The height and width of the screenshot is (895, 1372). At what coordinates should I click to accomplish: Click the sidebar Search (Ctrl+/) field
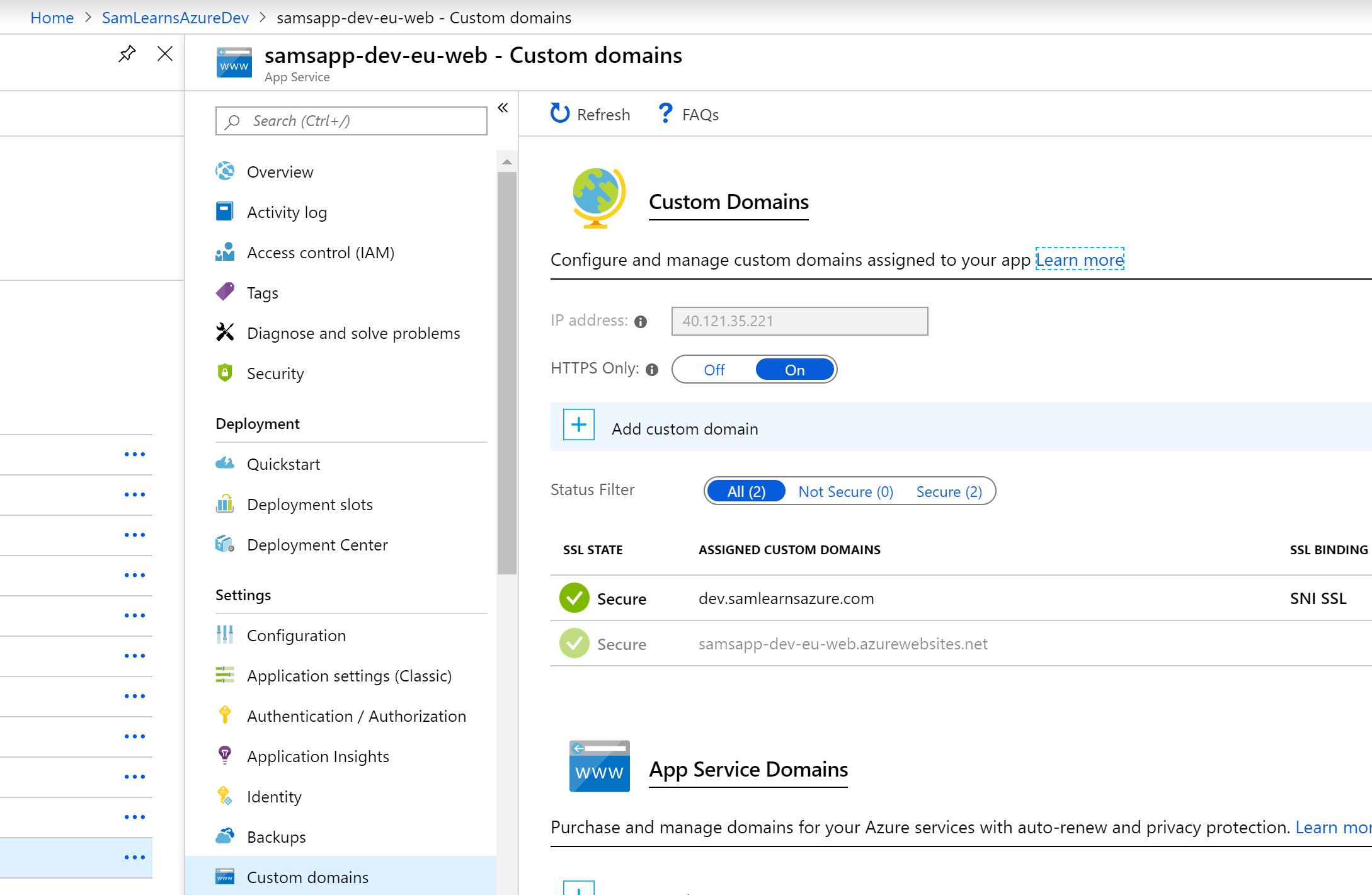[352, 120]
